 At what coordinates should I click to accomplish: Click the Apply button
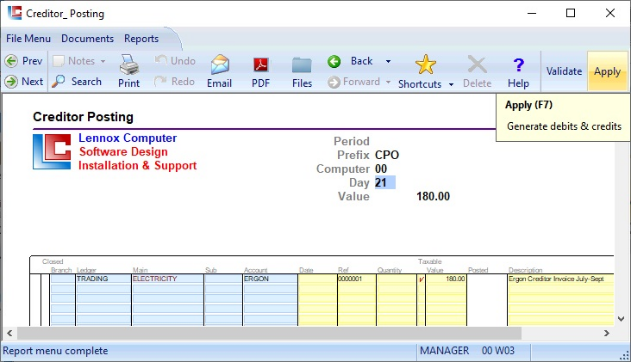[x=607, y=71]
